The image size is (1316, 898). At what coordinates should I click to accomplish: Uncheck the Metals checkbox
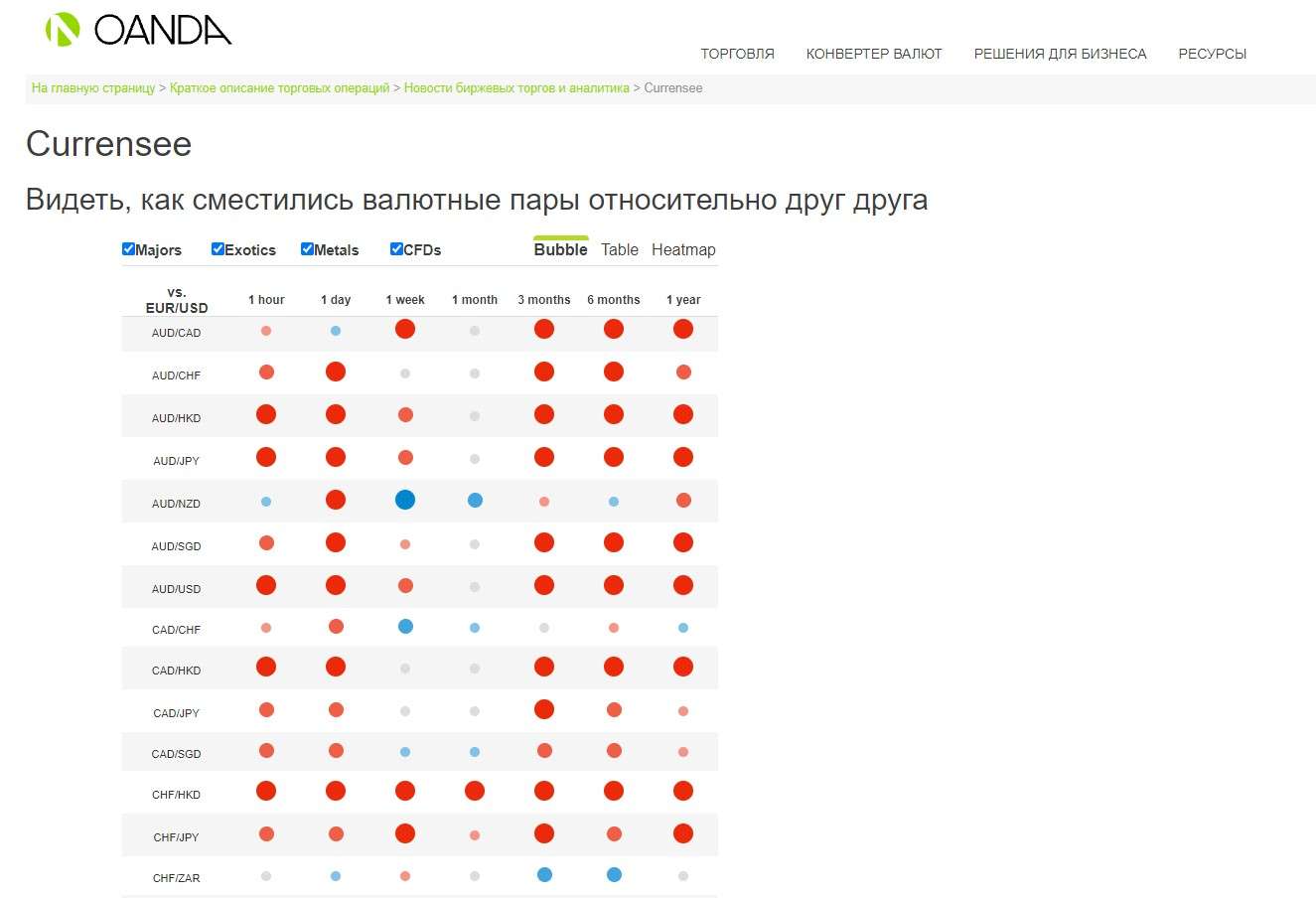pyautogui.click(x=307, y=249)
